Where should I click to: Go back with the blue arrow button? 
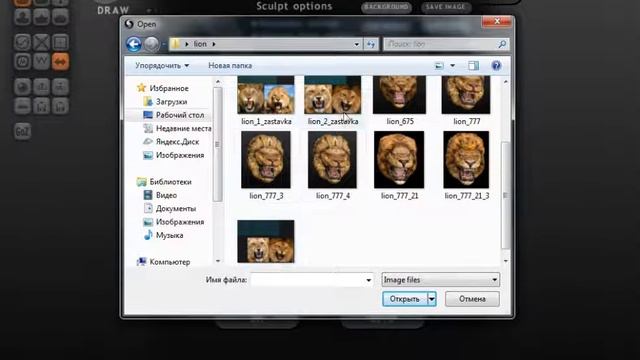(134, 44)
